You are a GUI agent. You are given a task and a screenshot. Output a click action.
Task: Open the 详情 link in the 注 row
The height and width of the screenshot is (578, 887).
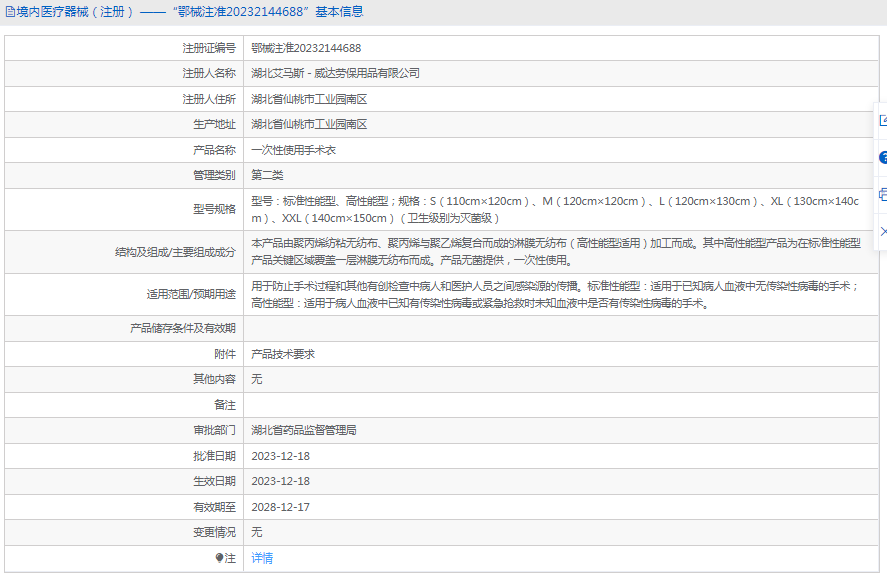pos(262,558)
